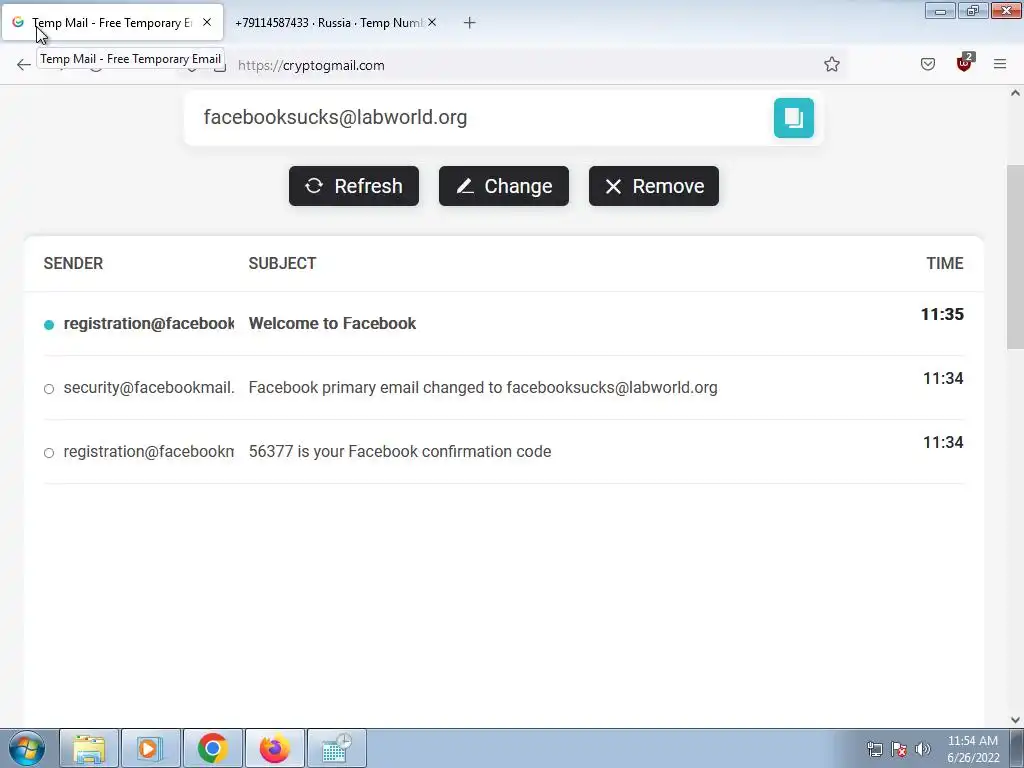Open the Welcome to Facebook email
Image resolution: width=1024 pixels, height=768 pixels.
tap(504, 324)
